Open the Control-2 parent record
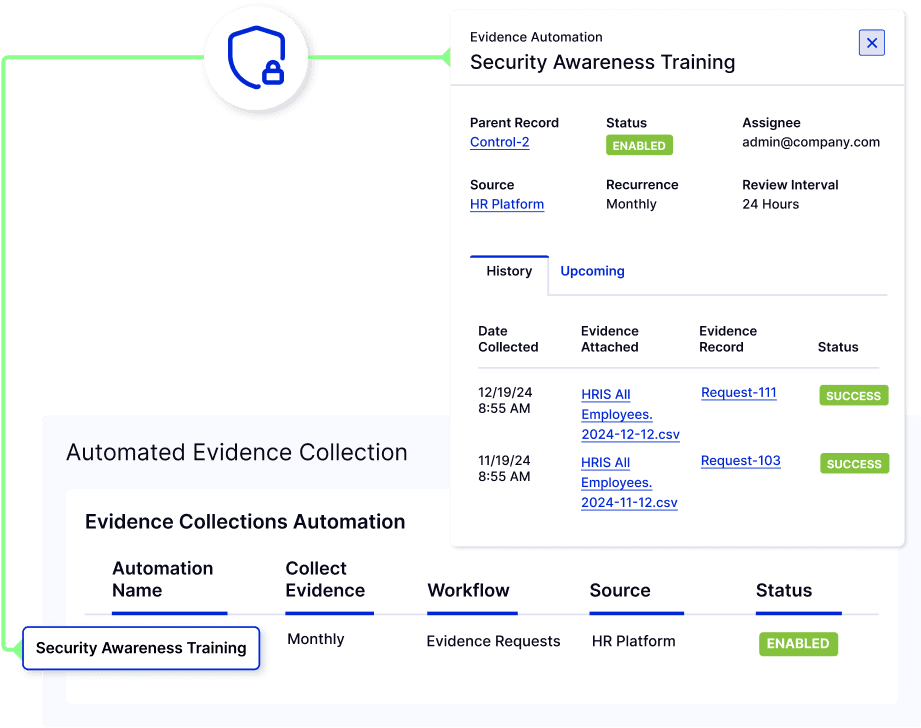The width and height of the screenshot is (921, 728). (x=499, y=141)
